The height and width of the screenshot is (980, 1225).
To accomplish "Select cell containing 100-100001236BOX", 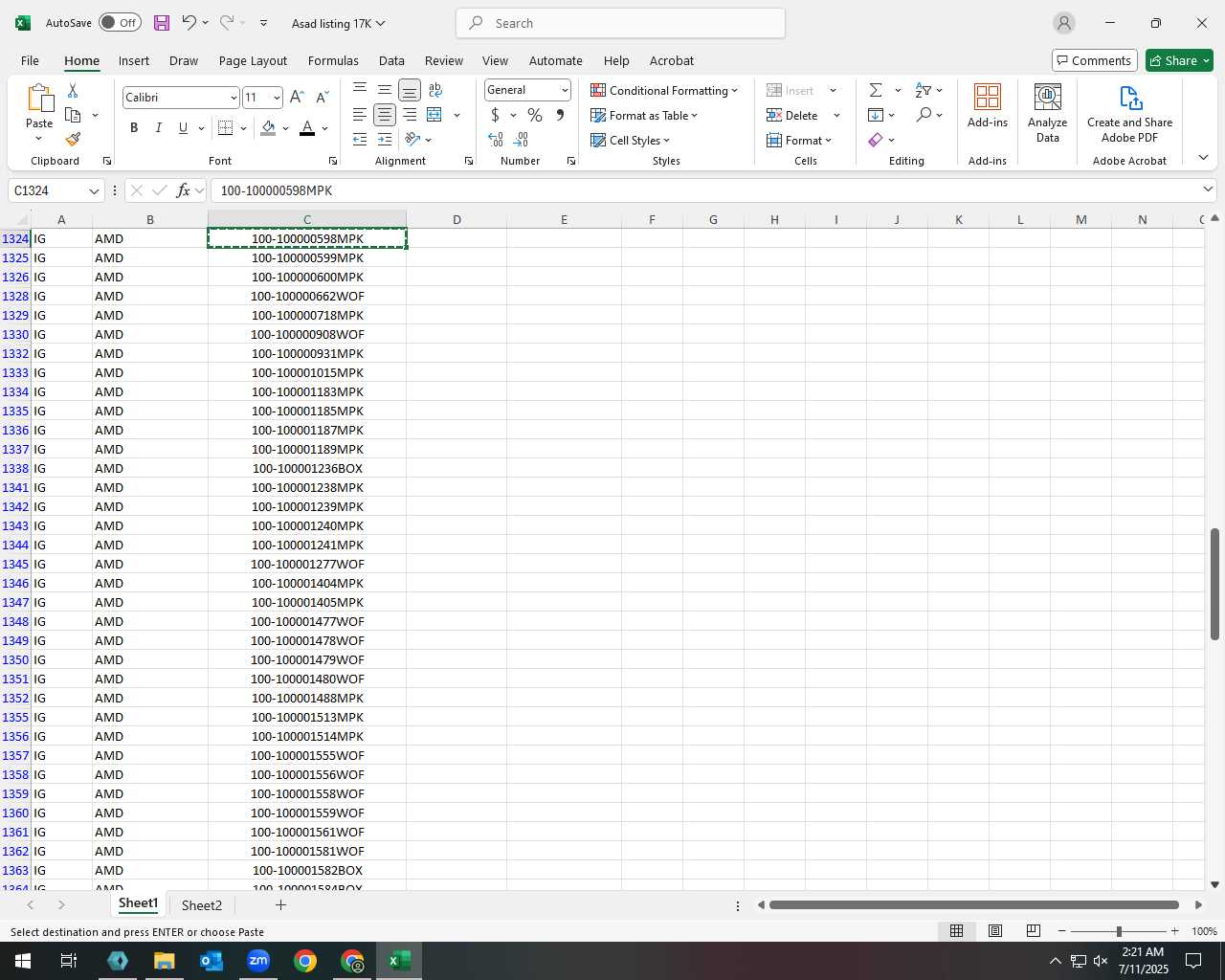I will pyautogui.click(x=307, y=468).
